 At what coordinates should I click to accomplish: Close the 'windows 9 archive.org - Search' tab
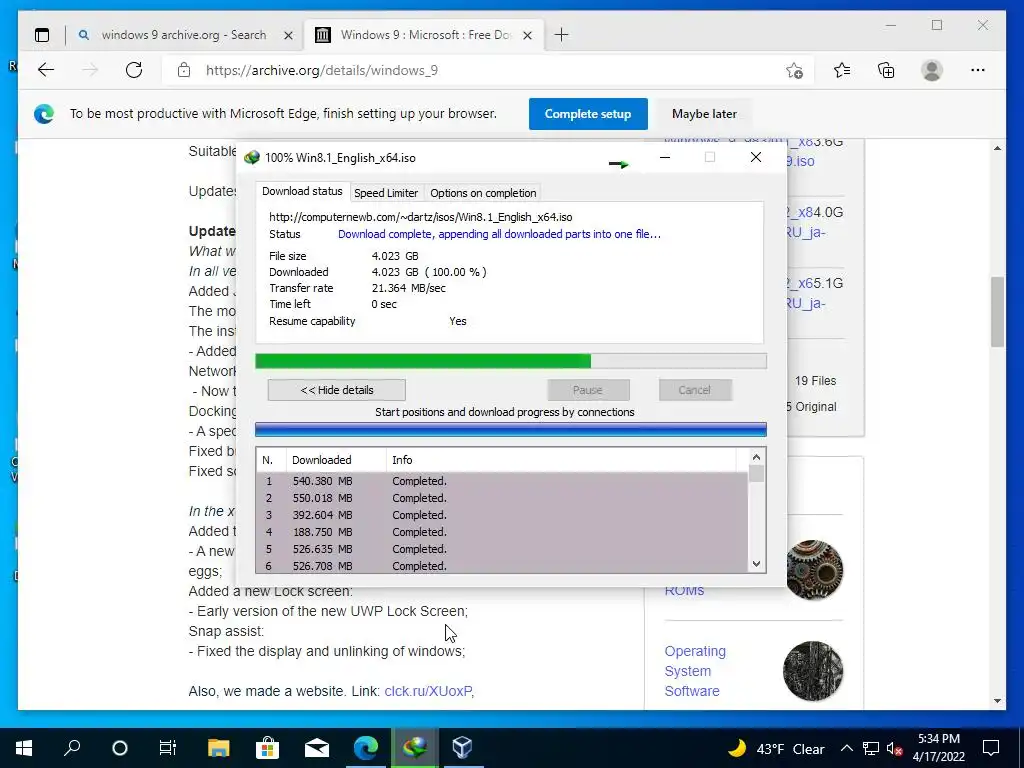(x=288, y=35)
